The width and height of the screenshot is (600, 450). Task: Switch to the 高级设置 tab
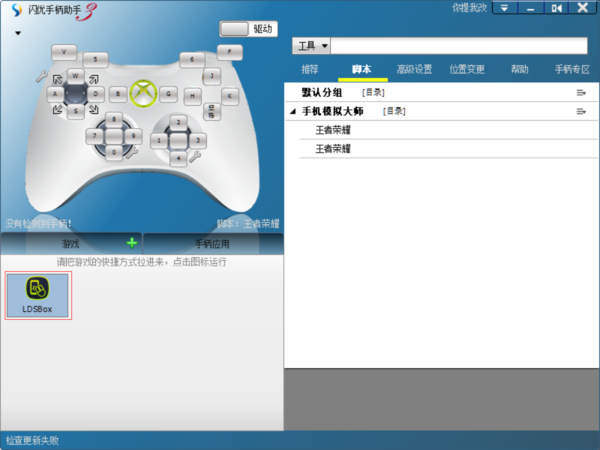tap(413, 70)
